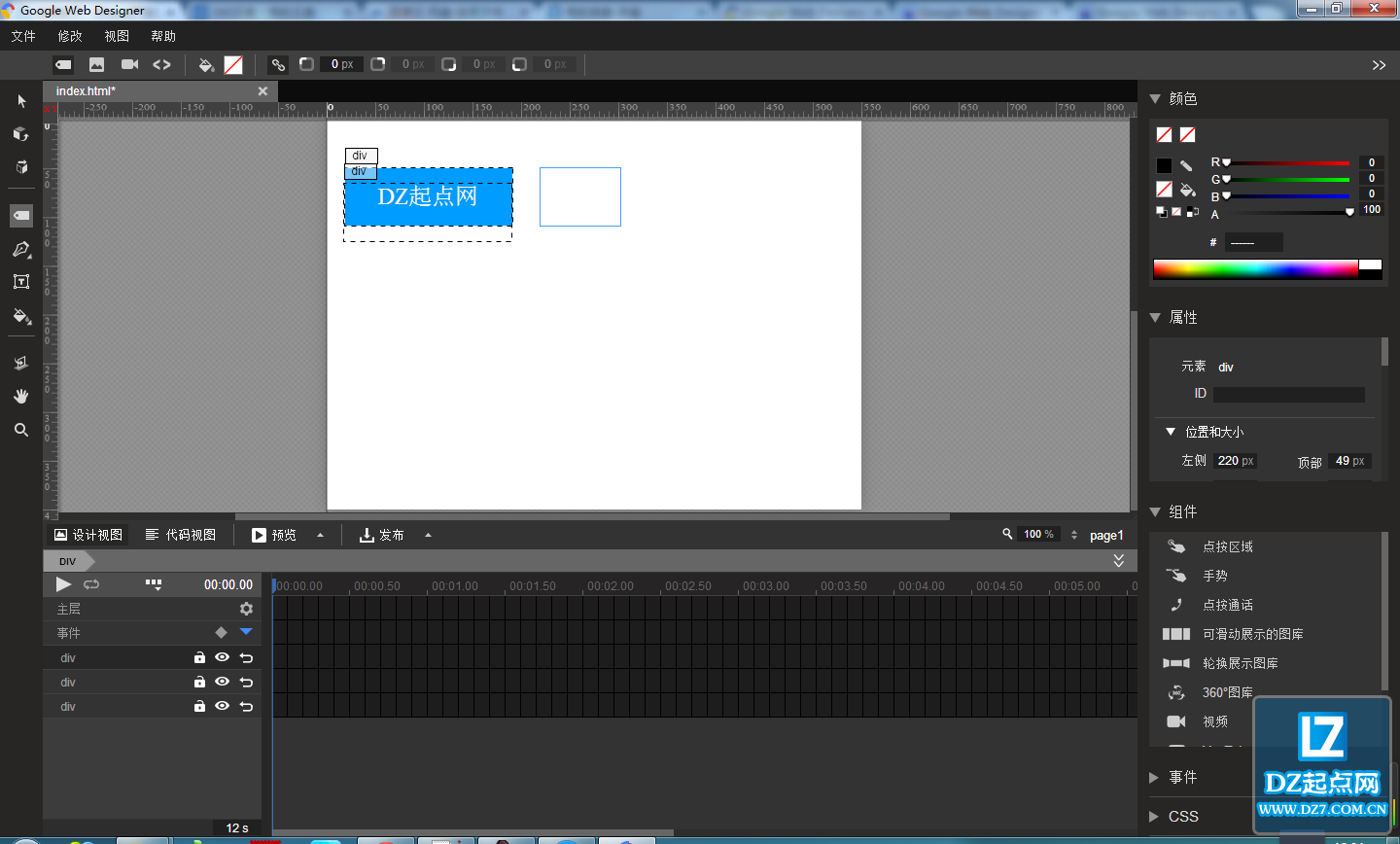Open the 文件 menu
Image resolution: width=1400 pixels, height=844 pixels.
pyautogui.click(x=23, y=36)
